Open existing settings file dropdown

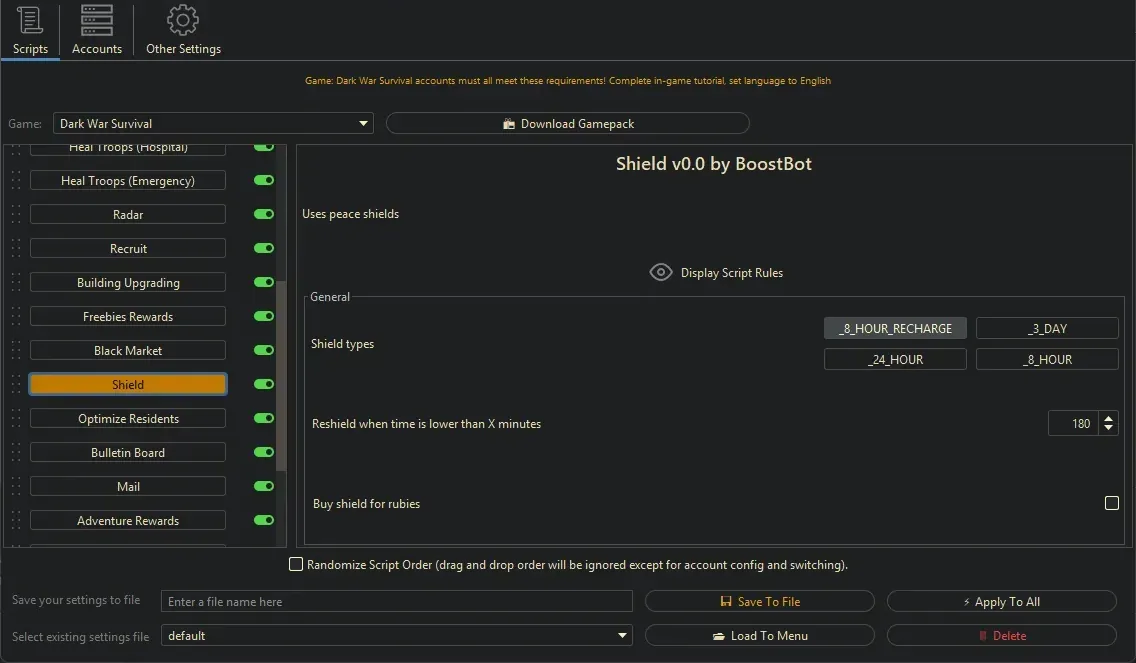click(396, 635)
